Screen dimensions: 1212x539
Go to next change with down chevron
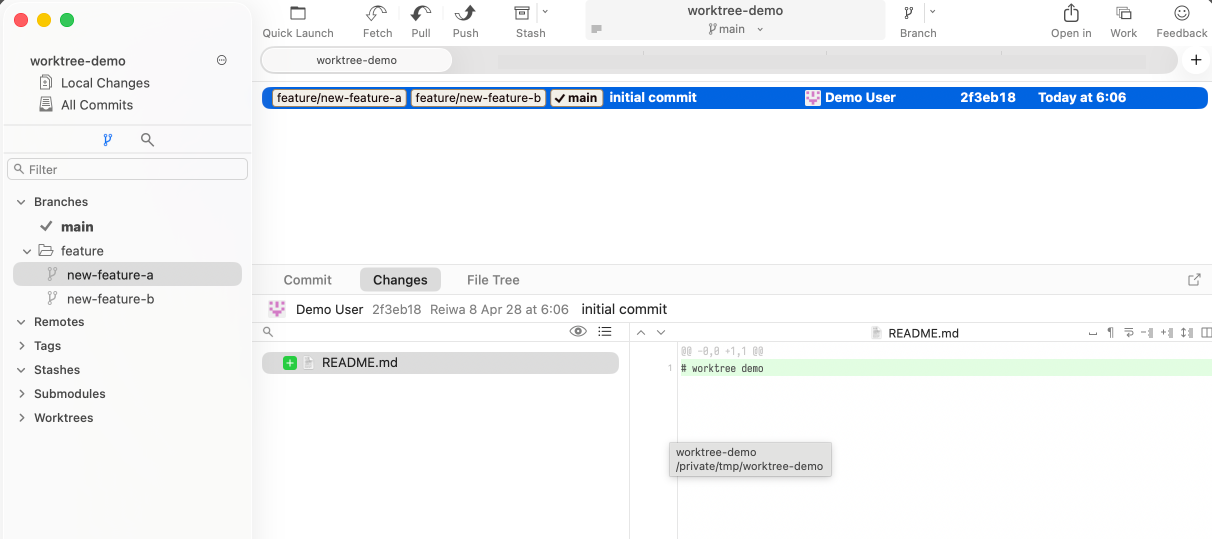(661, 332)
